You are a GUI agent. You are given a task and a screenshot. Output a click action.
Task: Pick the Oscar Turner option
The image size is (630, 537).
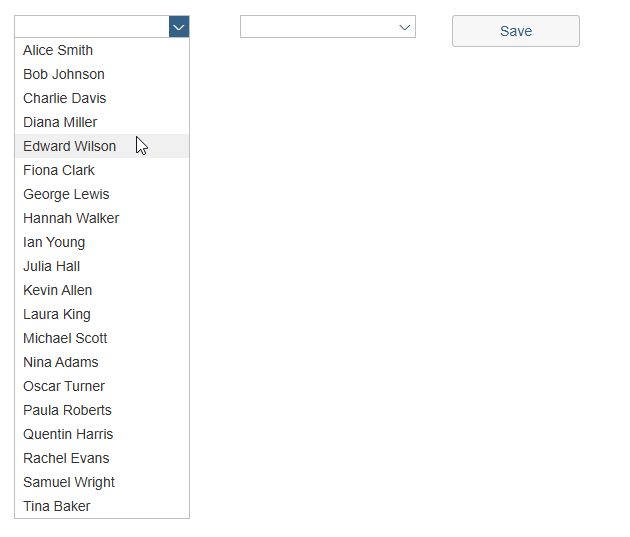(64, 386)
